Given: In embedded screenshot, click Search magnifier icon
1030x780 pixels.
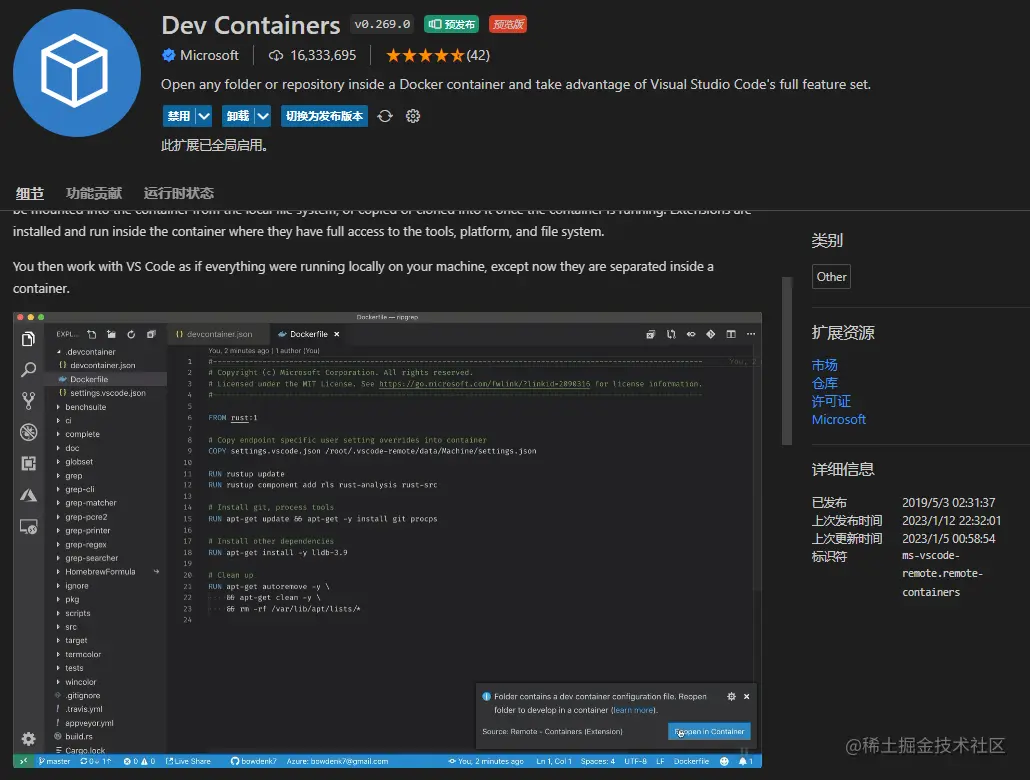Looking at the screenshot, I should coord(28,370).
